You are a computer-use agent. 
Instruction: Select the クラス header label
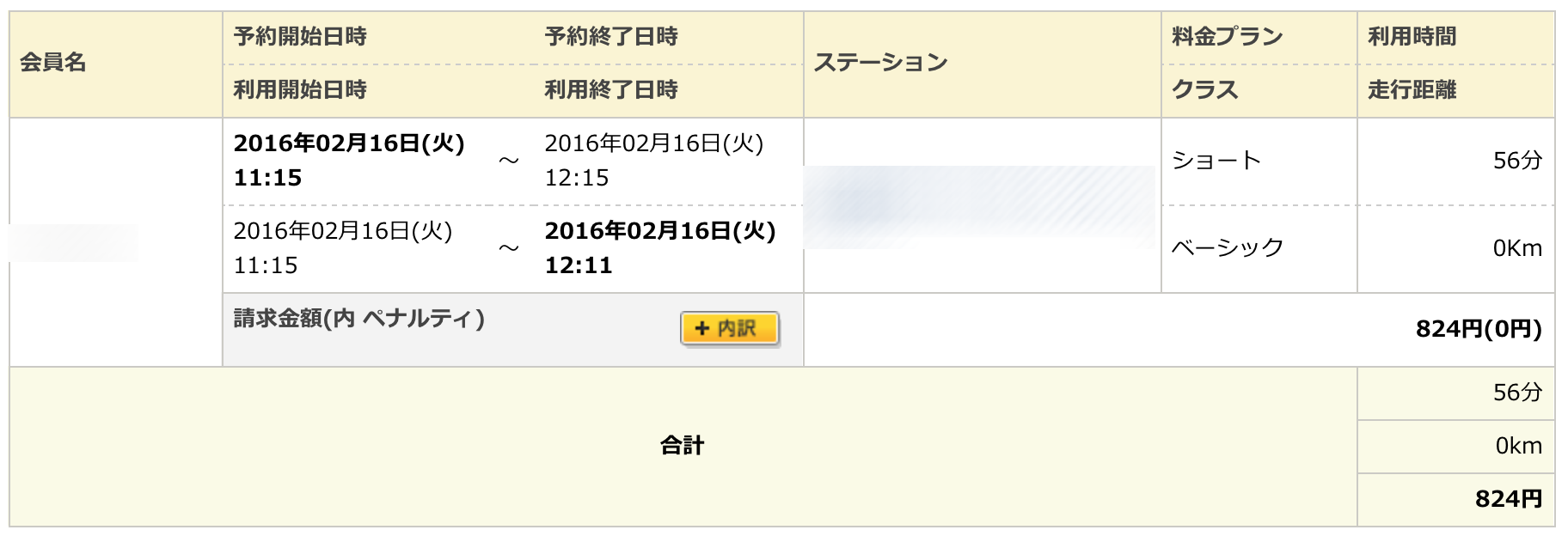pyautogui.click(x=1205, y=89)
